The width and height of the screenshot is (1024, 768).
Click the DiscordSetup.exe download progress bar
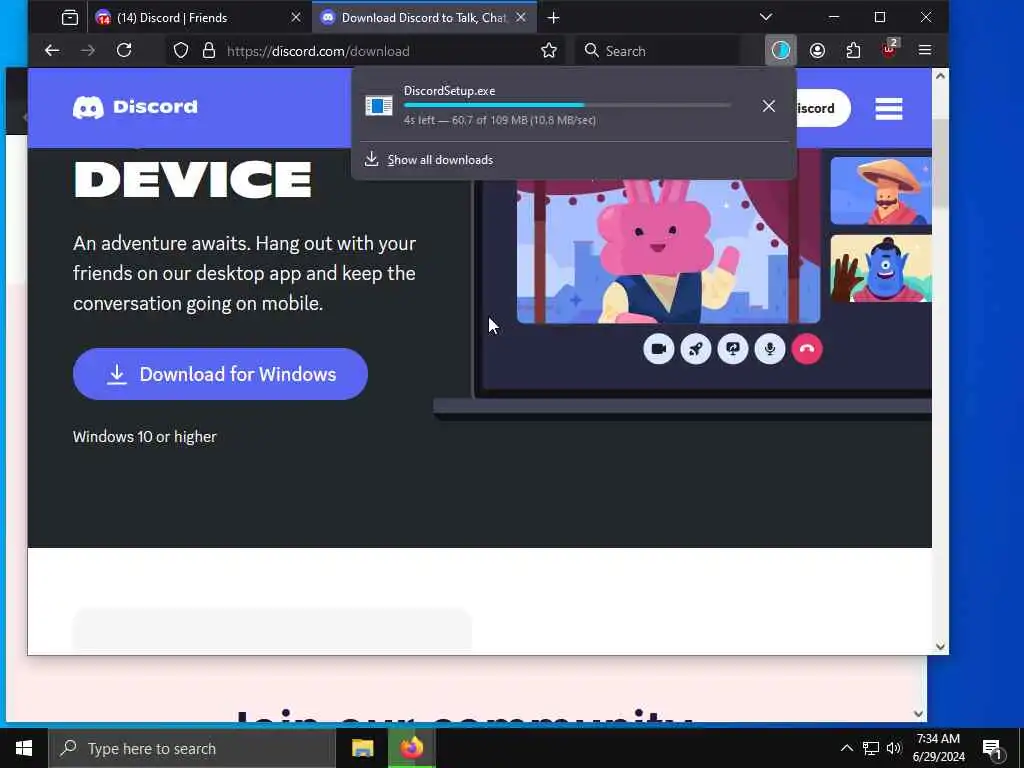pyautogui.click(x=567, y=105)
